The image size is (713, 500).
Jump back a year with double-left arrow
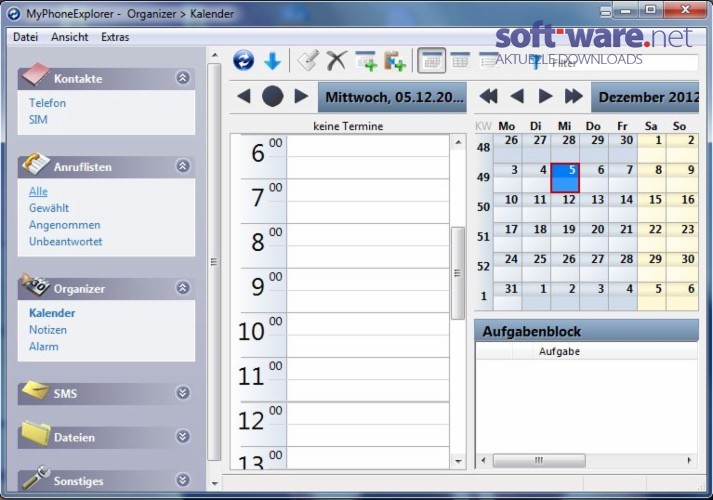coord(488,96)
